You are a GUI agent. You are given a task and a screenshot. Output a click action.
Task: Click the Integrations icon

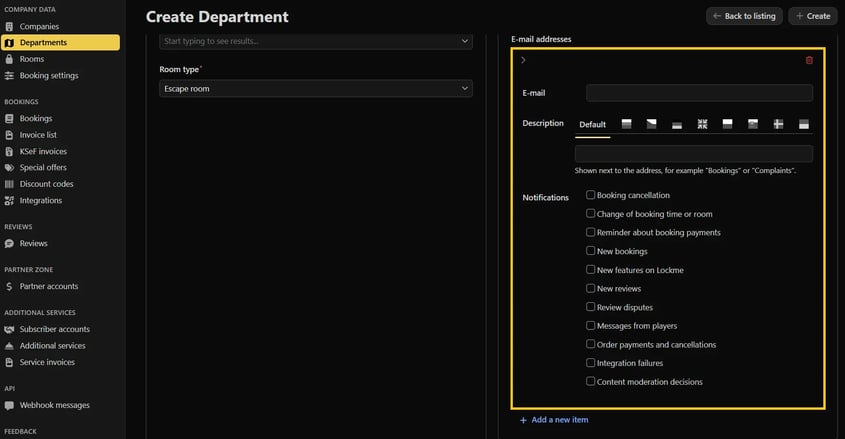tap(9, 200)
